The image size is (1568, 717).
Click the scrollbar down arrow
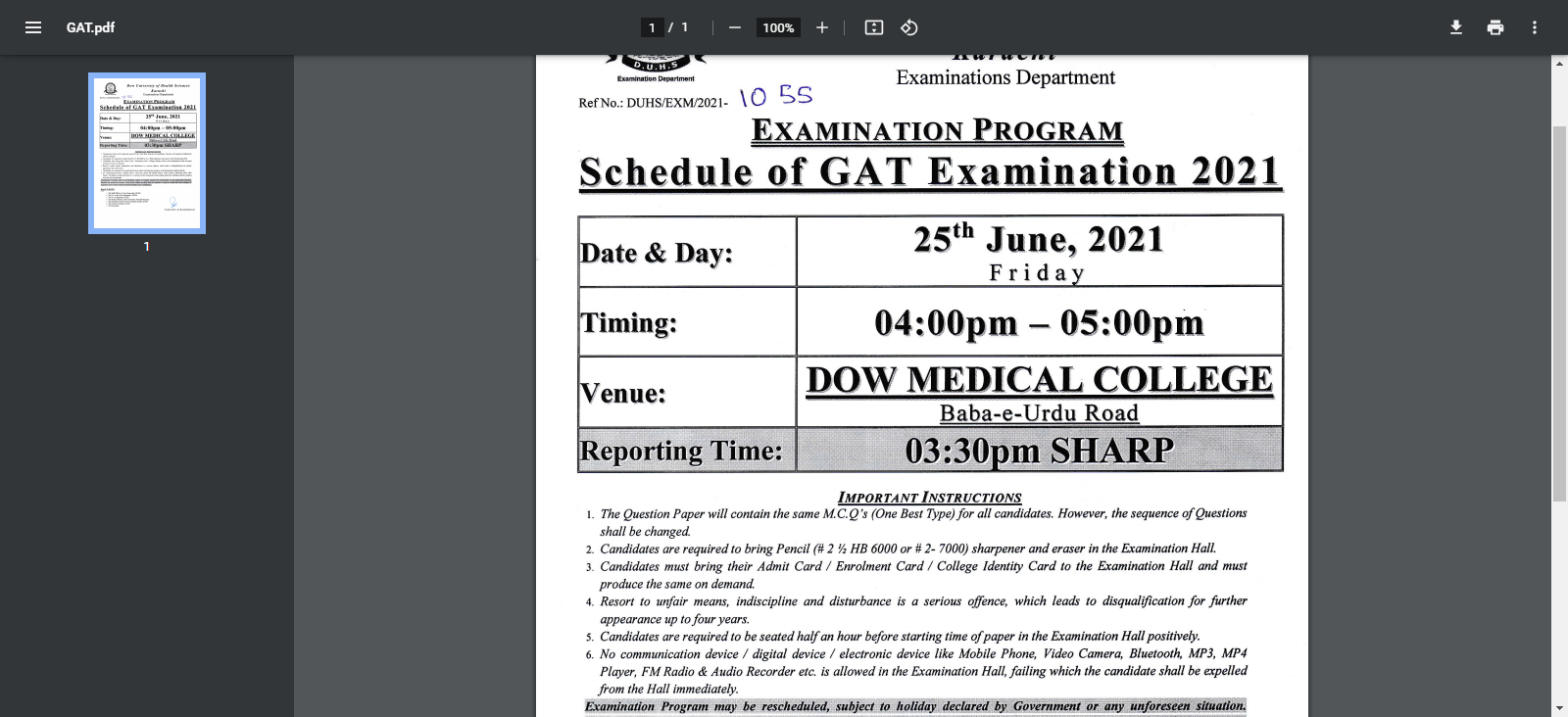[x=1559, y=708]
